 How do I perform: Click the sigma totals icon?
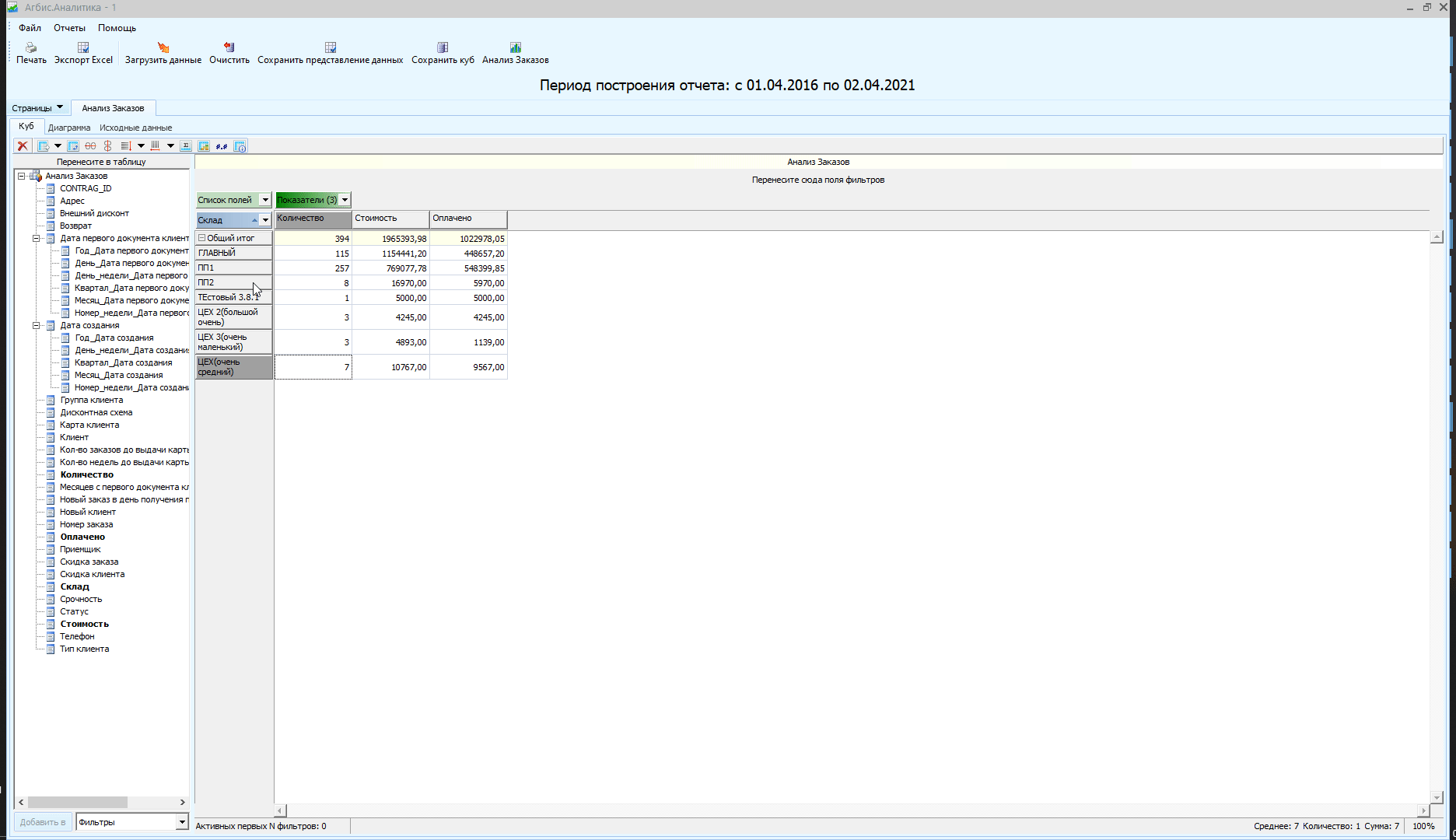186,146
